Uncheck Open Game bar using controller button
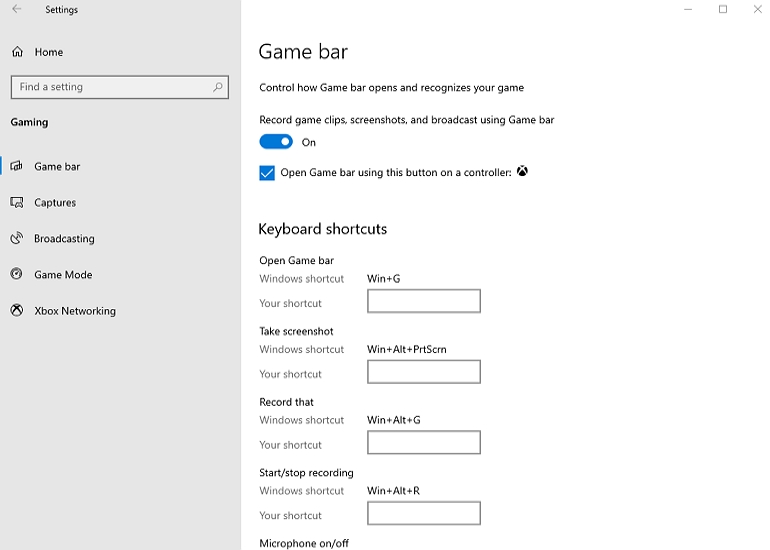This screenshot has width=770, height=550. point(267,173)
